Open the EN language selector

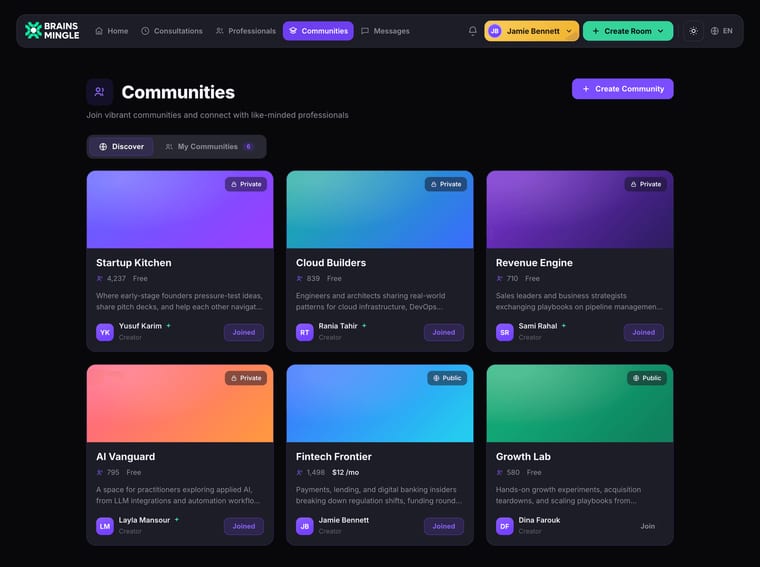coord(721,31)
